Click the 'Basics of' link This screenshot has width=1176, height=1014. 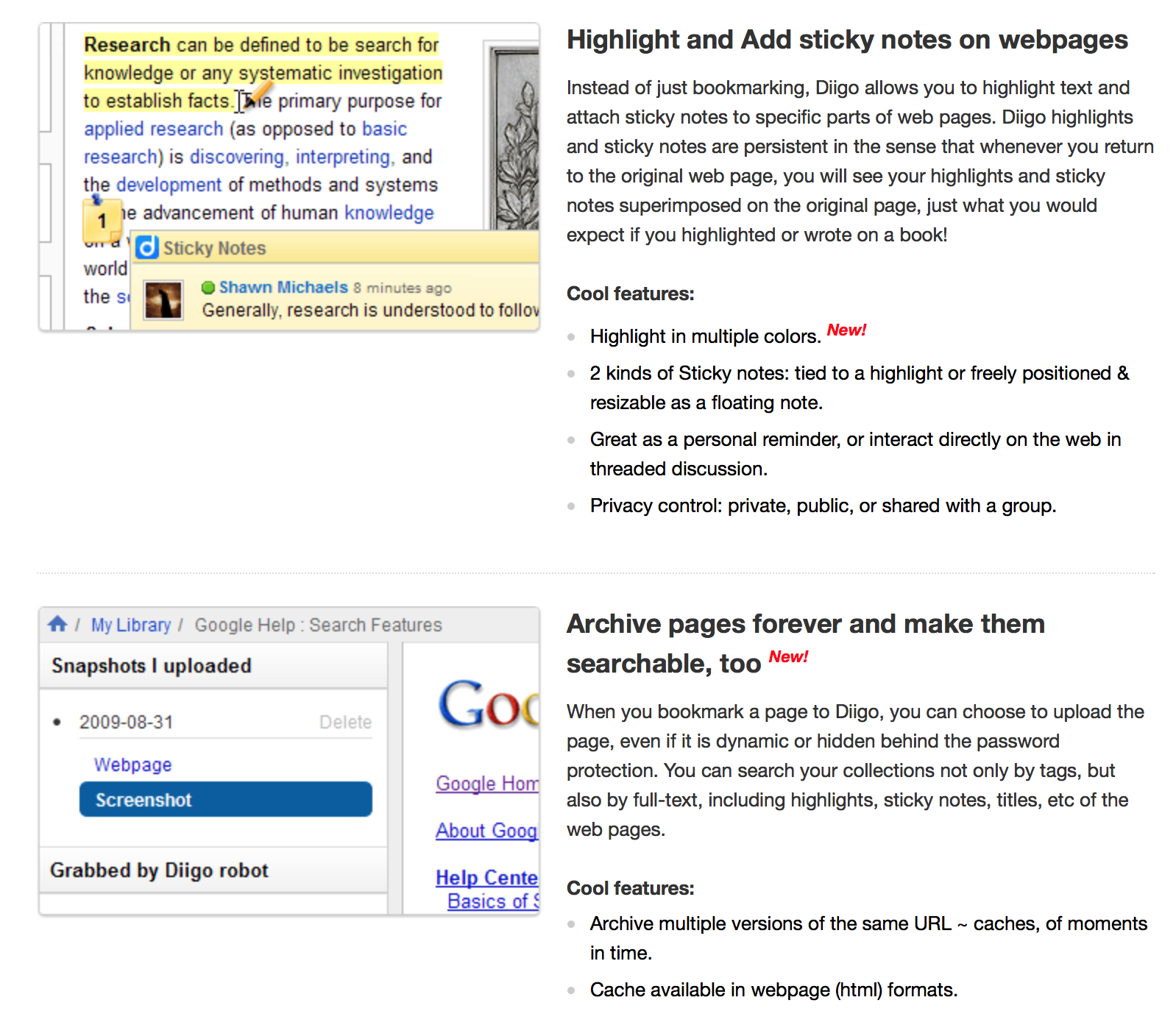[493, 901]
